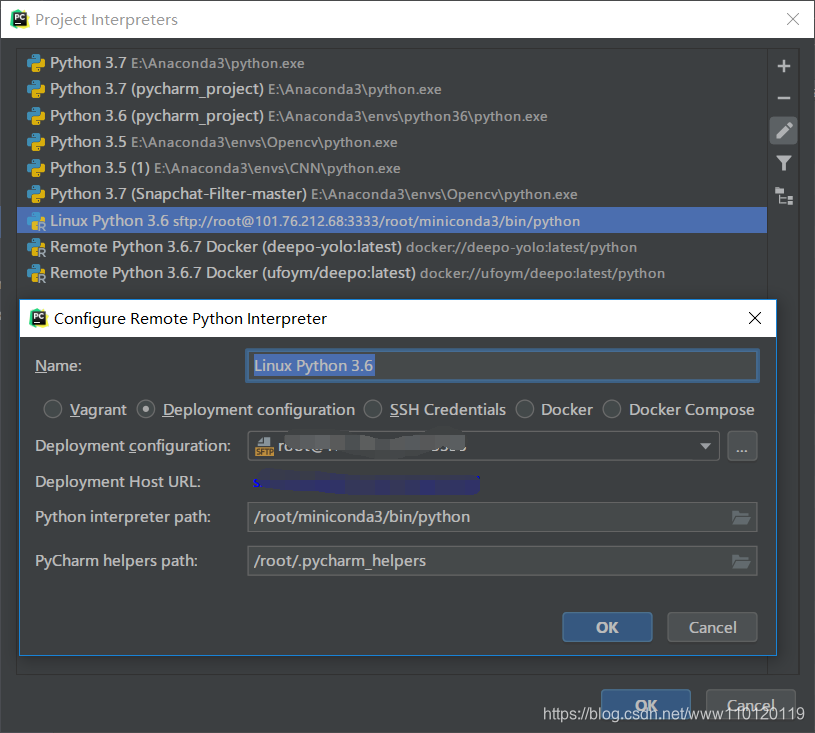Select the Vagrant radio button
815x733 pixels.
tap(52, 409)
